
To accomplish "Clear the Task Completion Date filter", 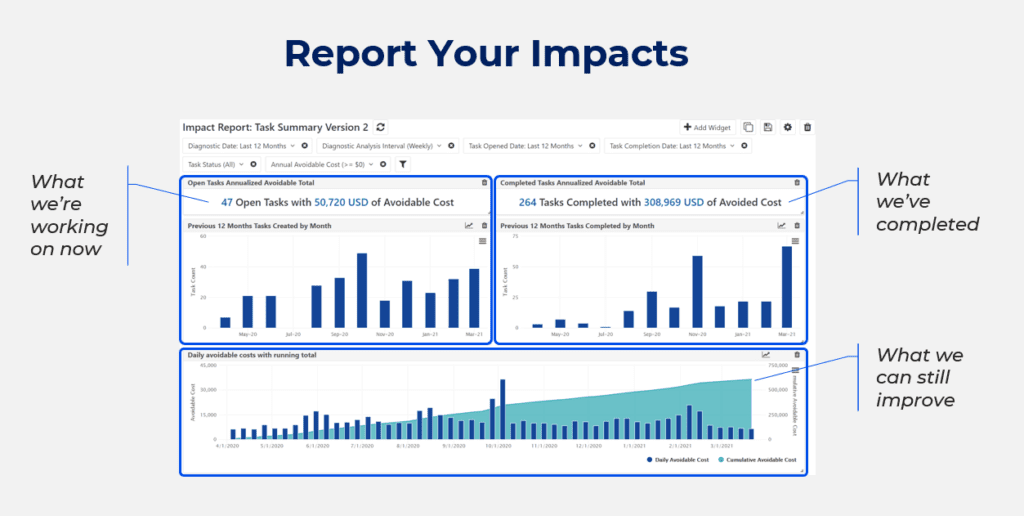I will [x=745, y=146].
